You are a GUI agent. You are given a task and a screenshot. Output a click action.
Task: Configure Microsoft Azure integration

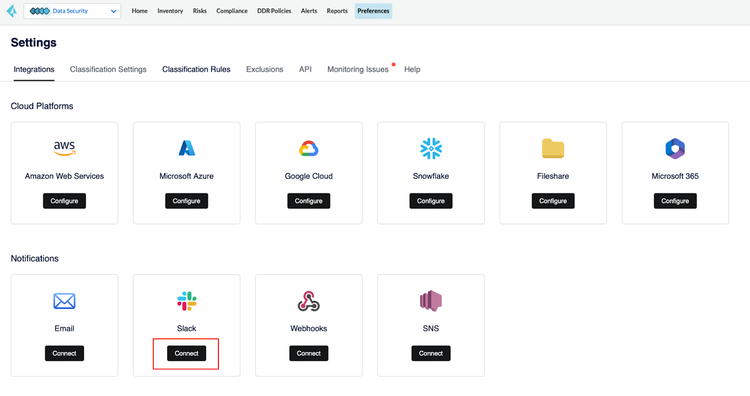187,201
